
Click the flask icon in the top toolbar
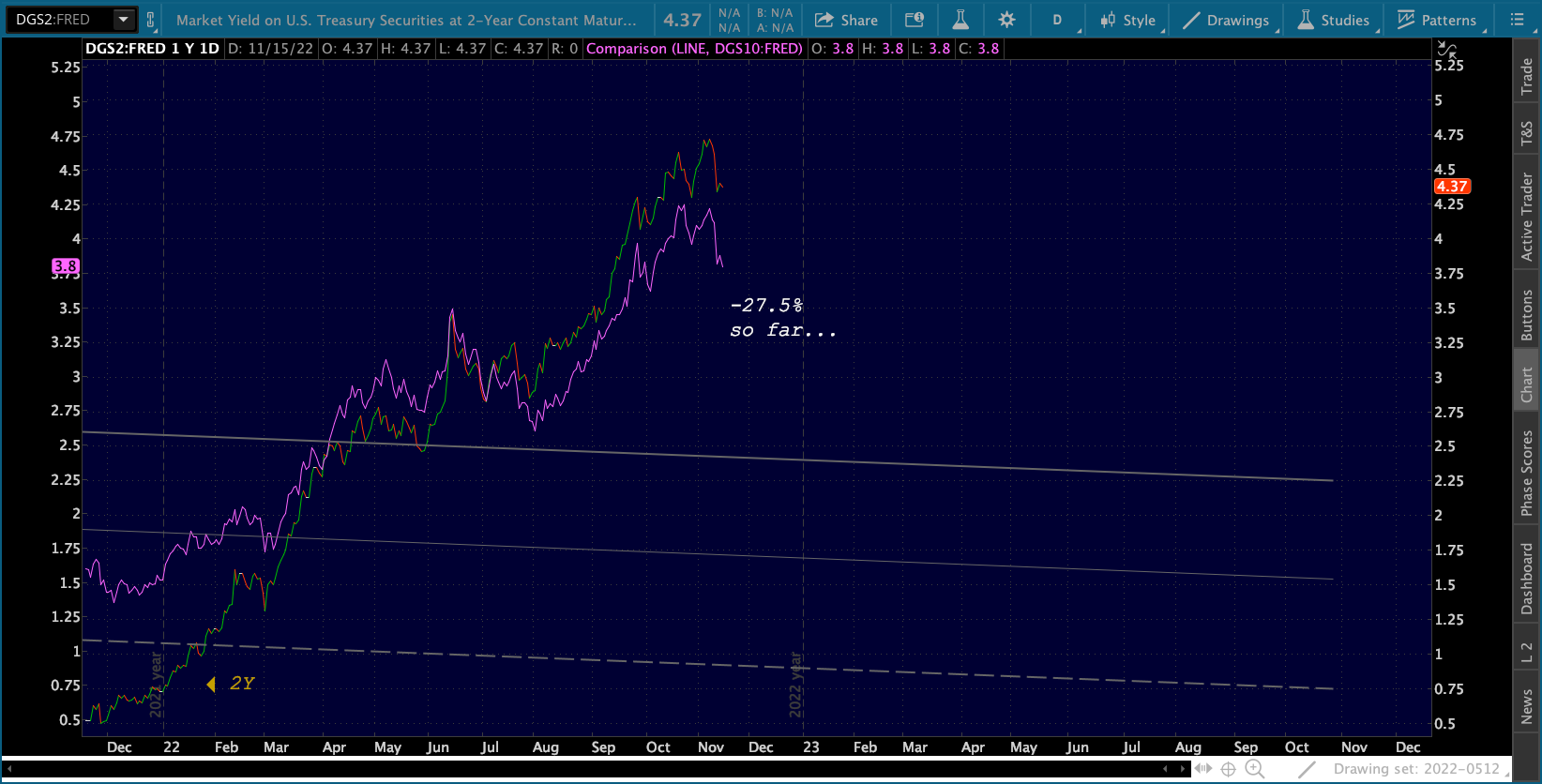coord(960,20)
